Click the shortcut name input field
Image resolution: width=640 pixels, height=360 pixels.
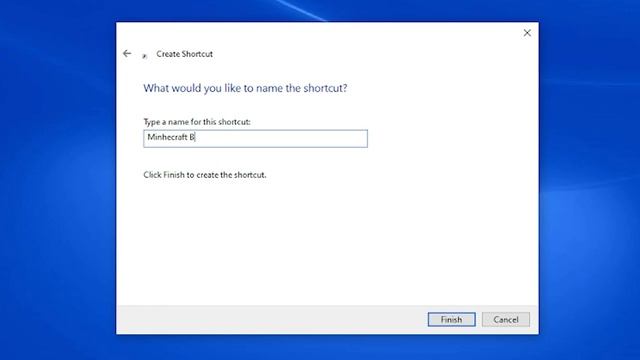pos(256,138)
